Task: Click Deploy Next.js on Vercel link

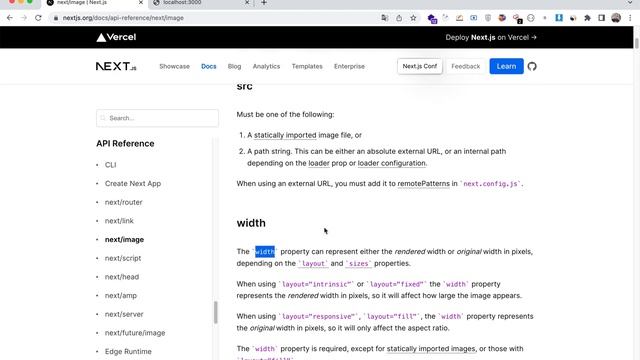Action: [x=491, y=38]
